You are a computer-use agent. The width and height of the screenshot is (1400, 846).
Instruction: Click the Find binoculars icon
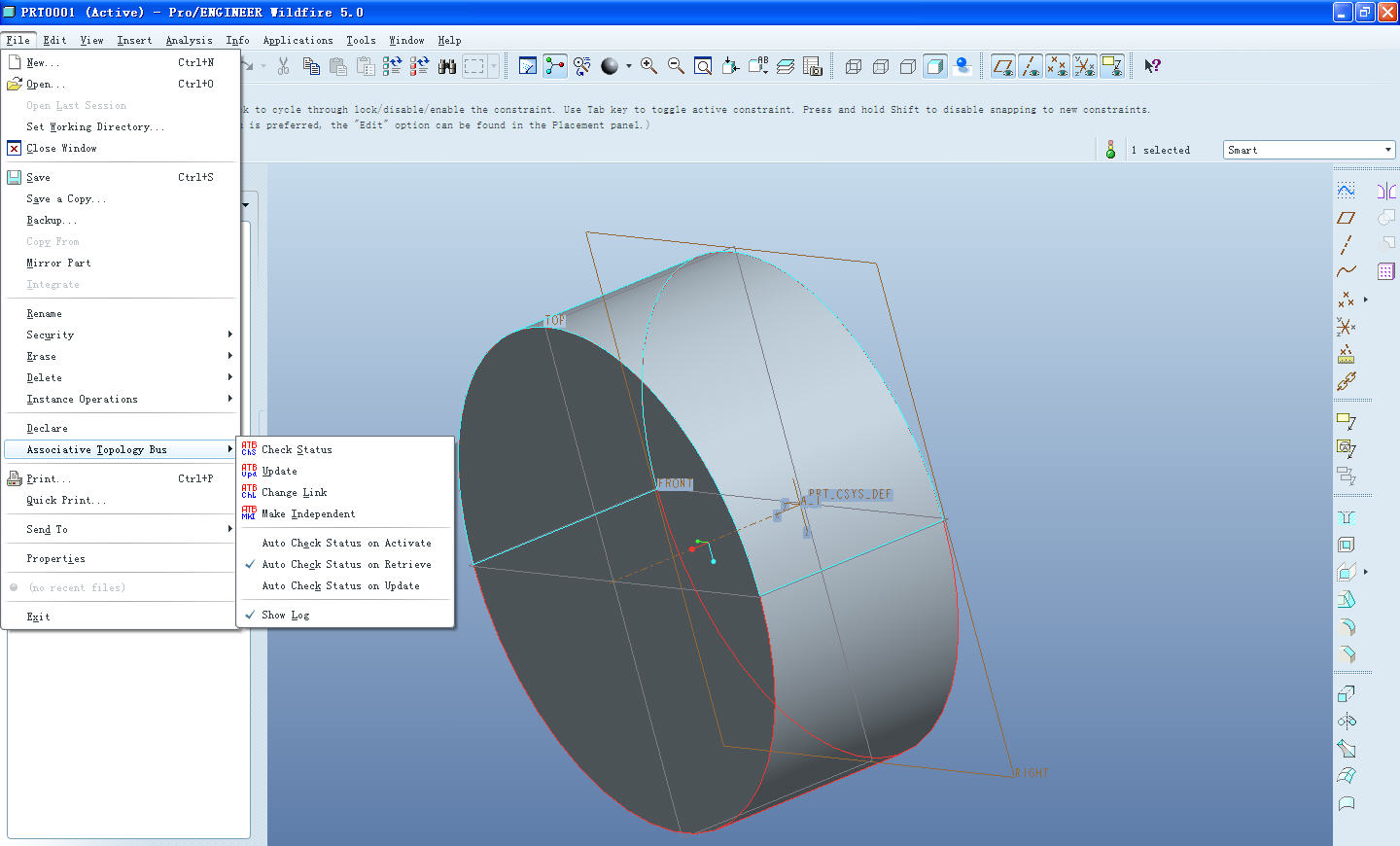pos(447,66)
